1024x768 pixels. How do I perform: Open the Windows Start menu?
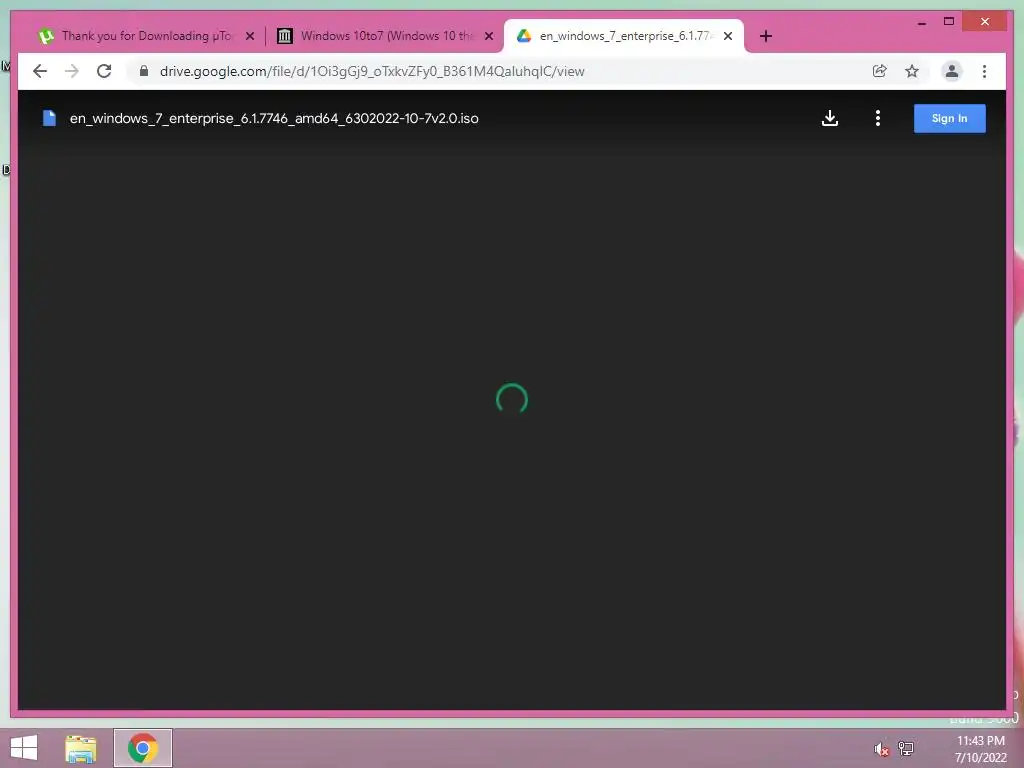click(24, 748)
